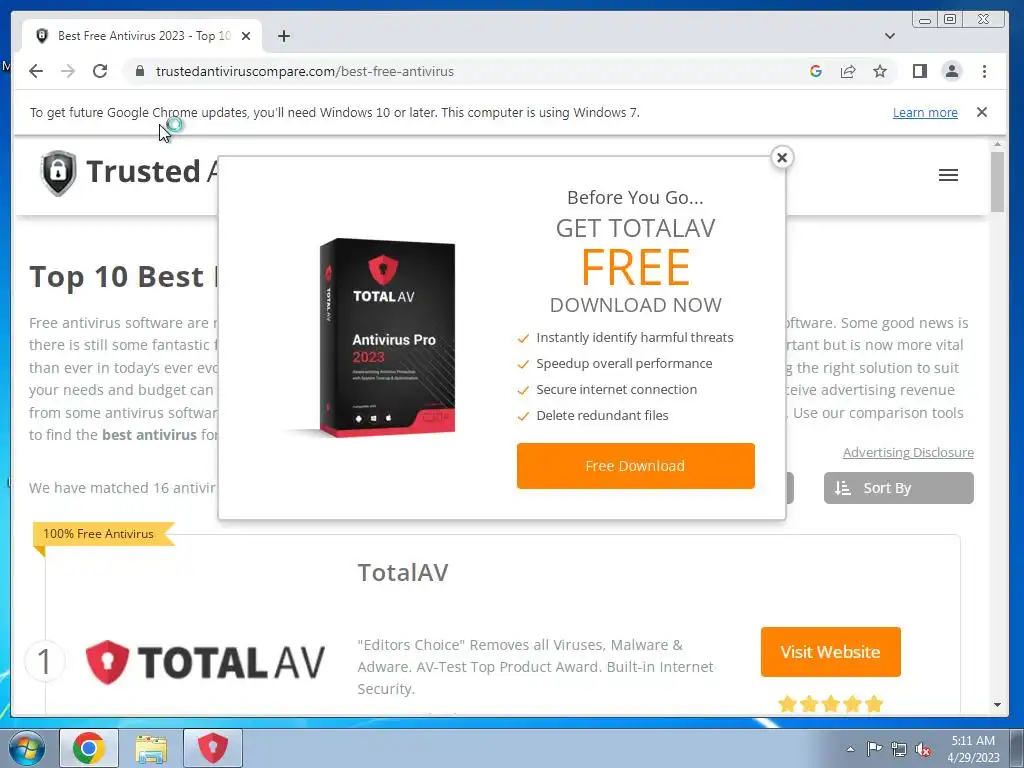The image size is (1024, 768).
Task: Reload the current page
Action: click(x=100, y=71)
